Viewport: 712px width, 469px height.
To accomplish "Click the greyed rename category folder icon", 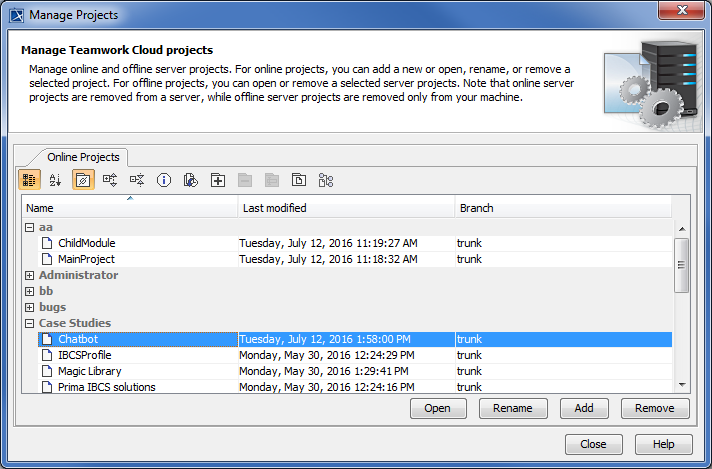I will pos(272,180).
